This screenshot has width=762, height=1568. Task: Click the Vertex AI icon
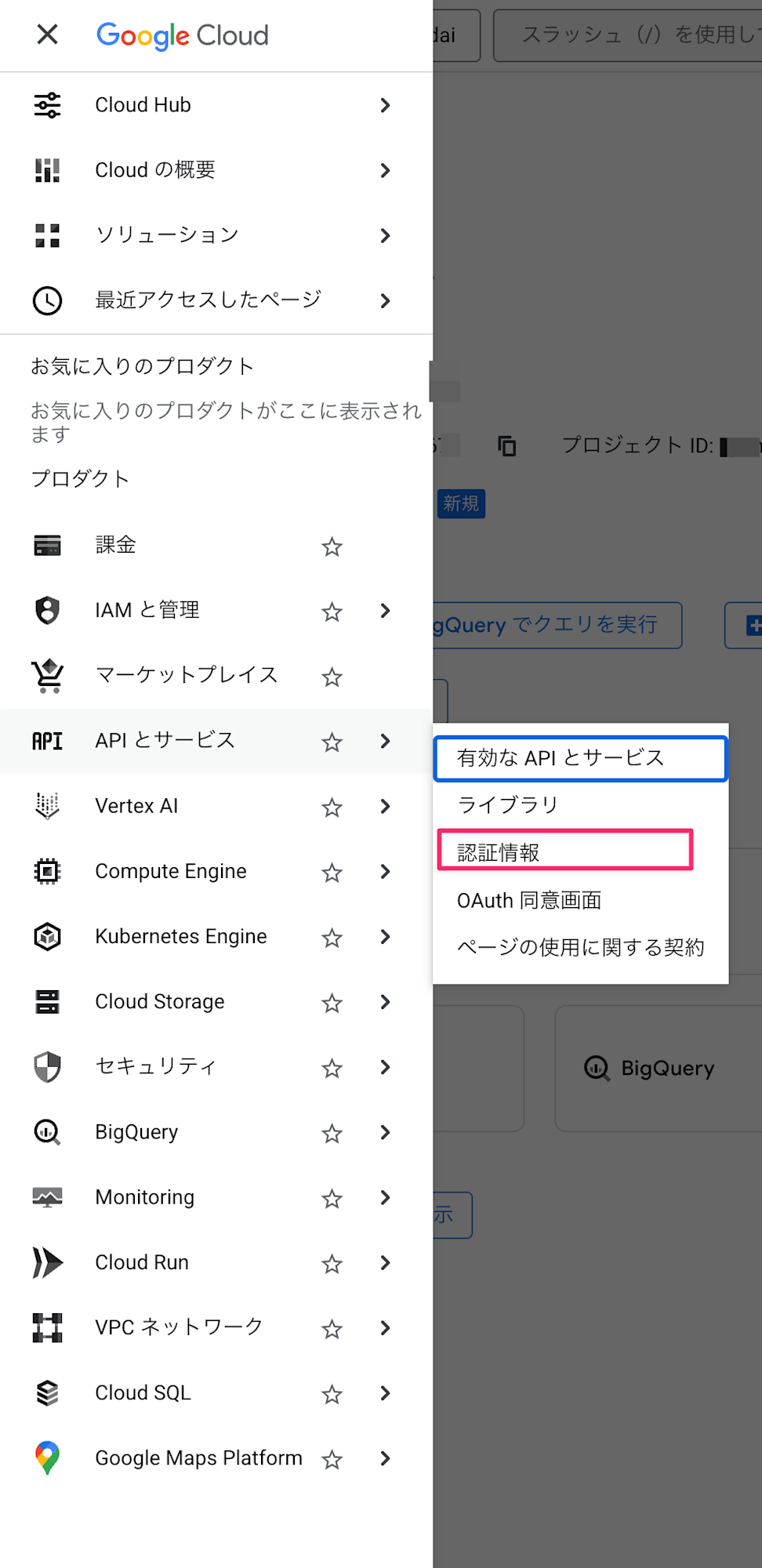(47, 806)
